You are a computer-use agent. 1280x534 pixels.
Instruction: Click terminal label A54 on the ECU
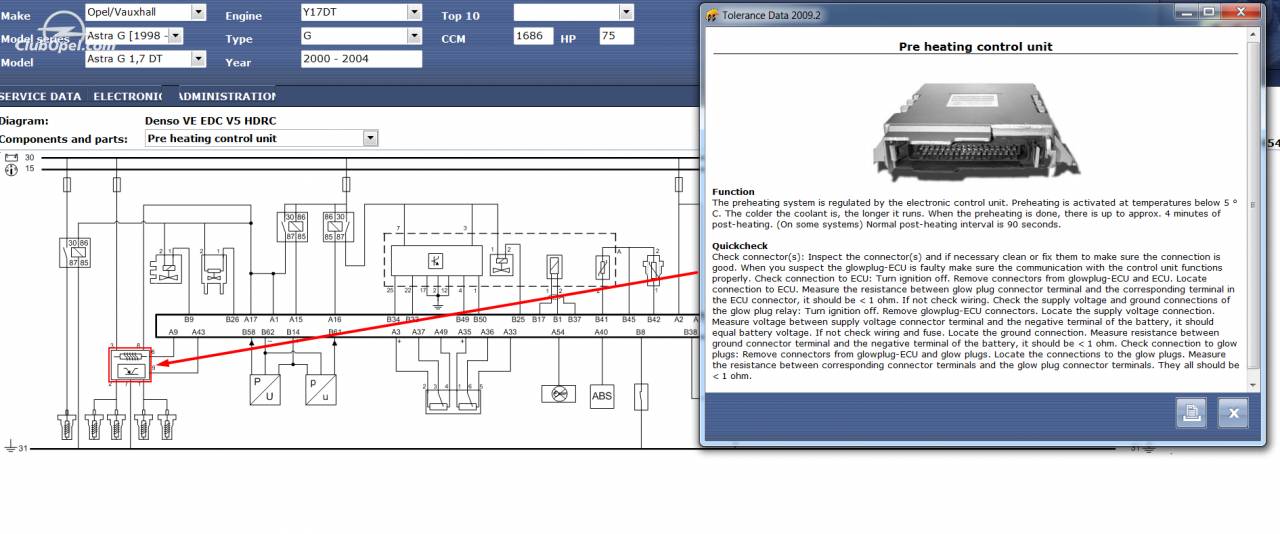pos(558,331)
